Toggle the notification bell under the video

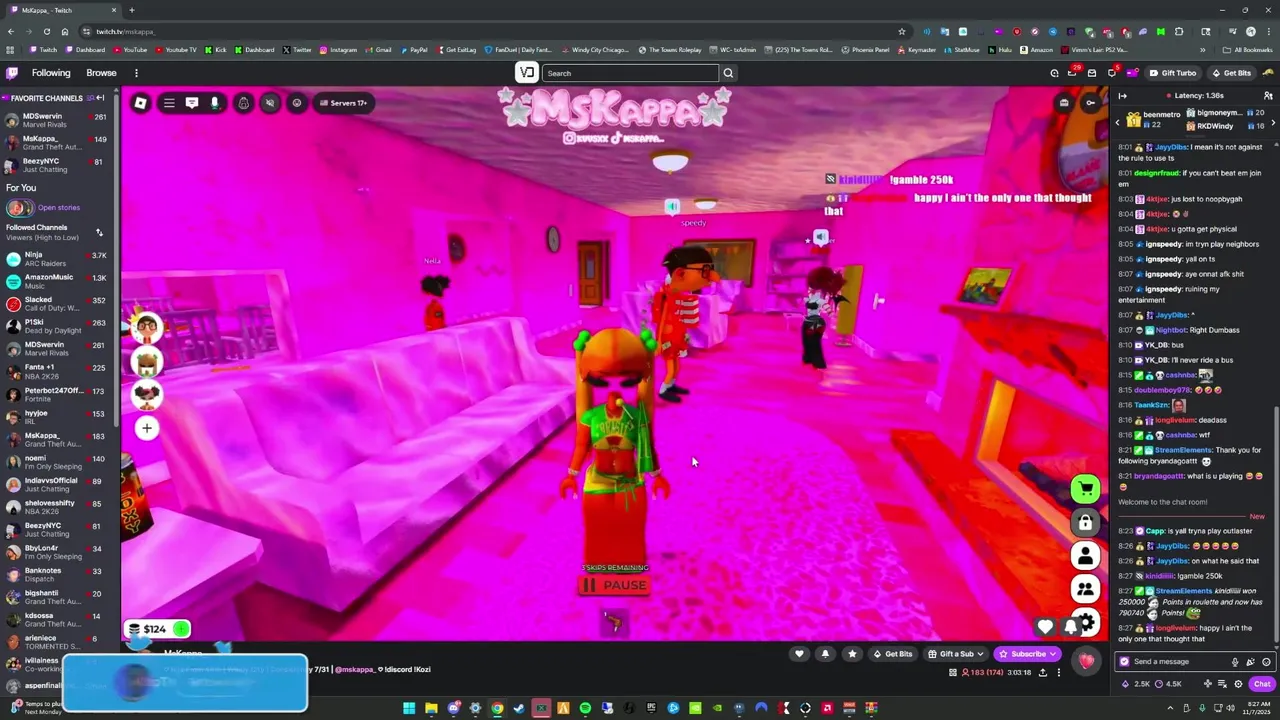[x=825, y=654]
